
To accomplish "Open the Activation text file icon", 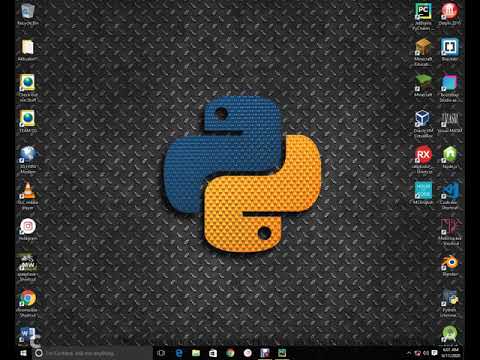I will [x=28, y=49].
